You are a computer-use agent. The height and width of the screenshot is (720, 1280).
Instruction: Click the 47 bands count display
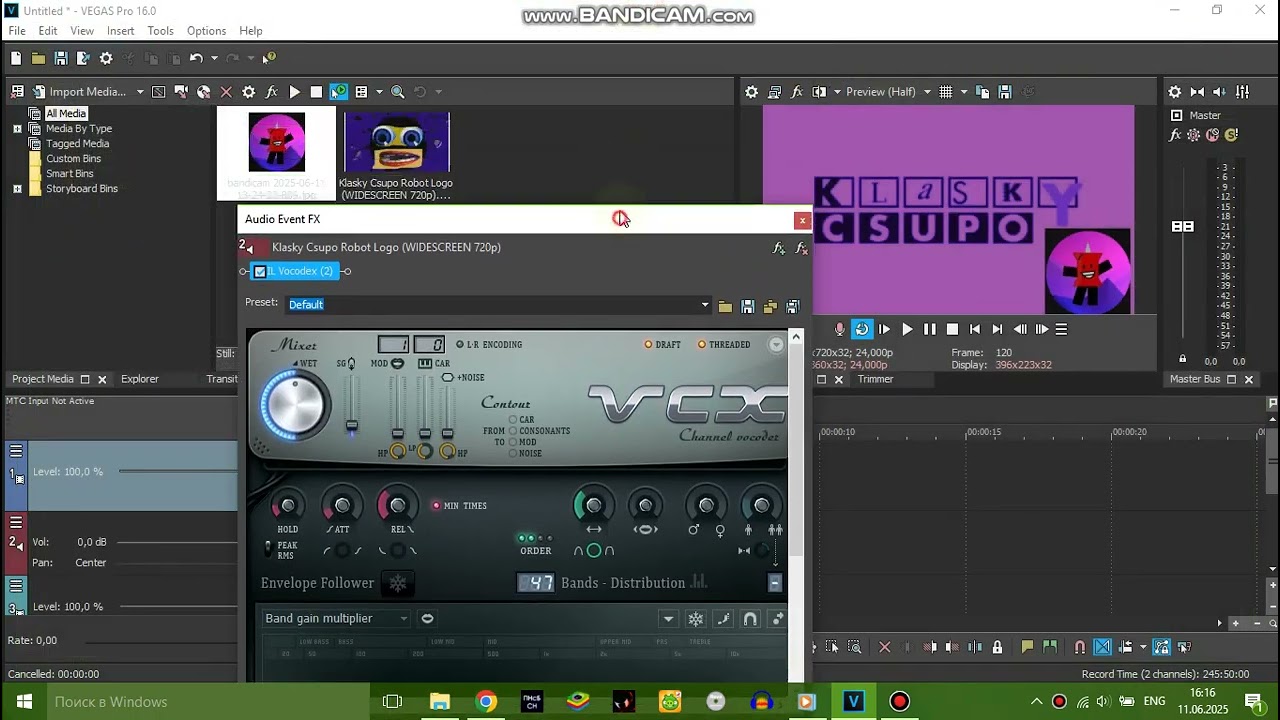536,583
